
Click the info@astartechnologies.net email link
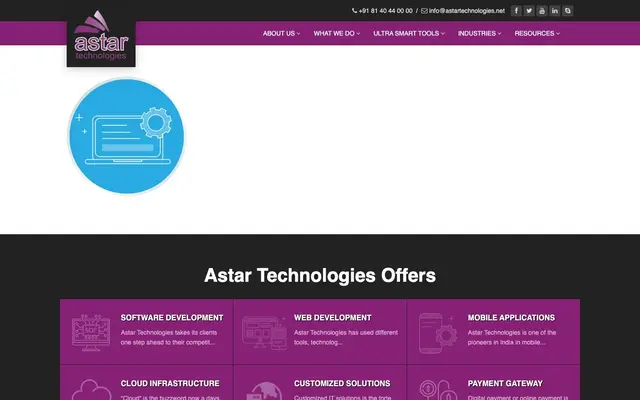467,11
